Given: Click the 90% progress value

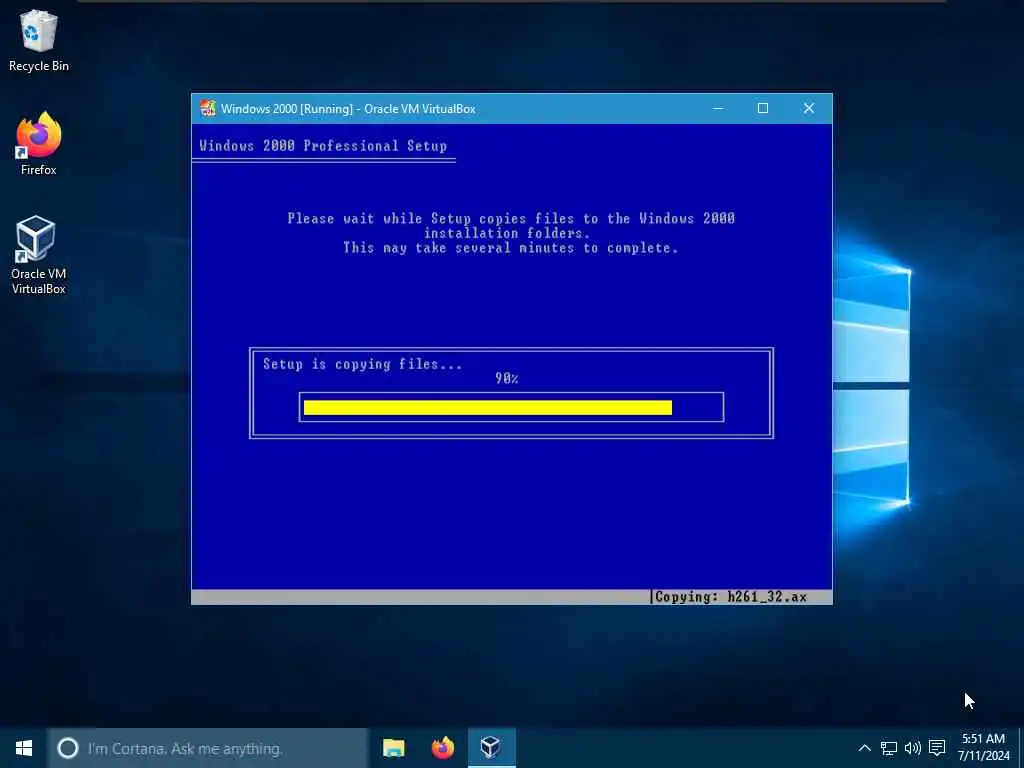Looking at the screenshot, I should pos(507,378).
